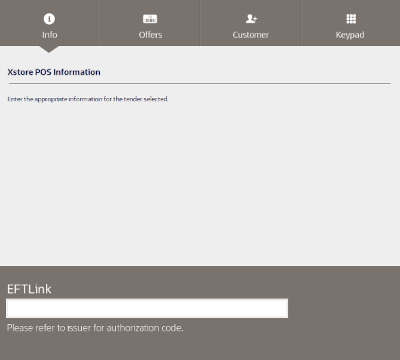Click the Offers gift card icon
Image resolution: width=400 pixels, height=360 pixels.
pos(150,19)
